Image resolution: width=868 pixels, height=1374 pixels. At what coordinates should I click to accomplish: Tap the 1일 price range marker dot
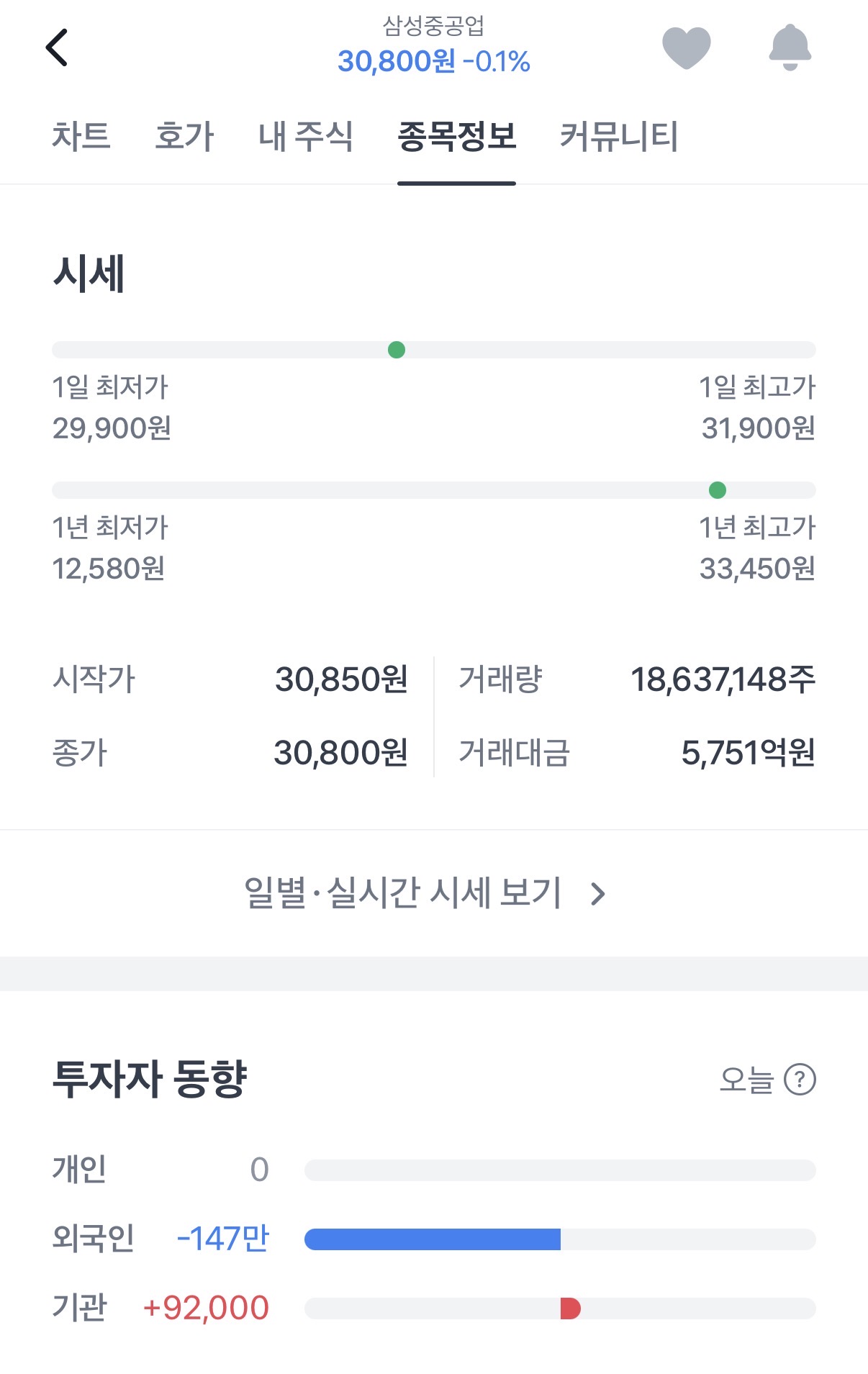(397, 350)
